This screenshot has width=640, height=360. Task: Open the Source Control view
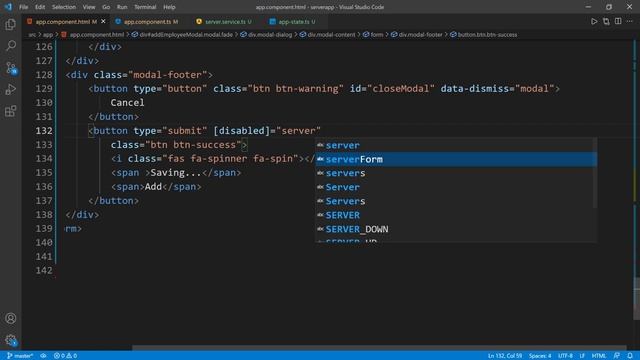[x=11, y=68]
